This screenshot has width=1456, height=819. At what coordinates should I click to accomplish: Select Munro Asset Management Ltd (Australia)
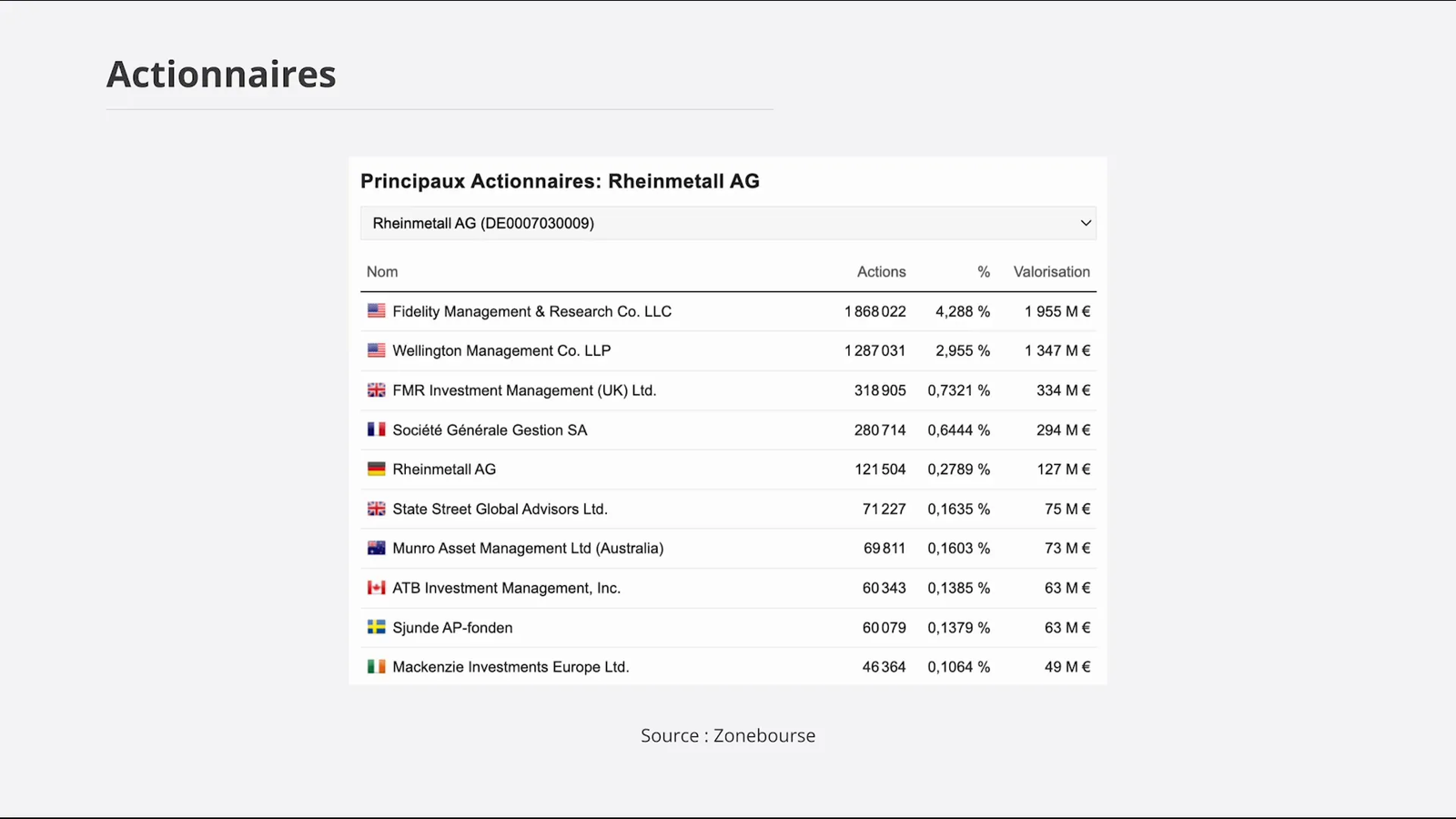[528, 548]
